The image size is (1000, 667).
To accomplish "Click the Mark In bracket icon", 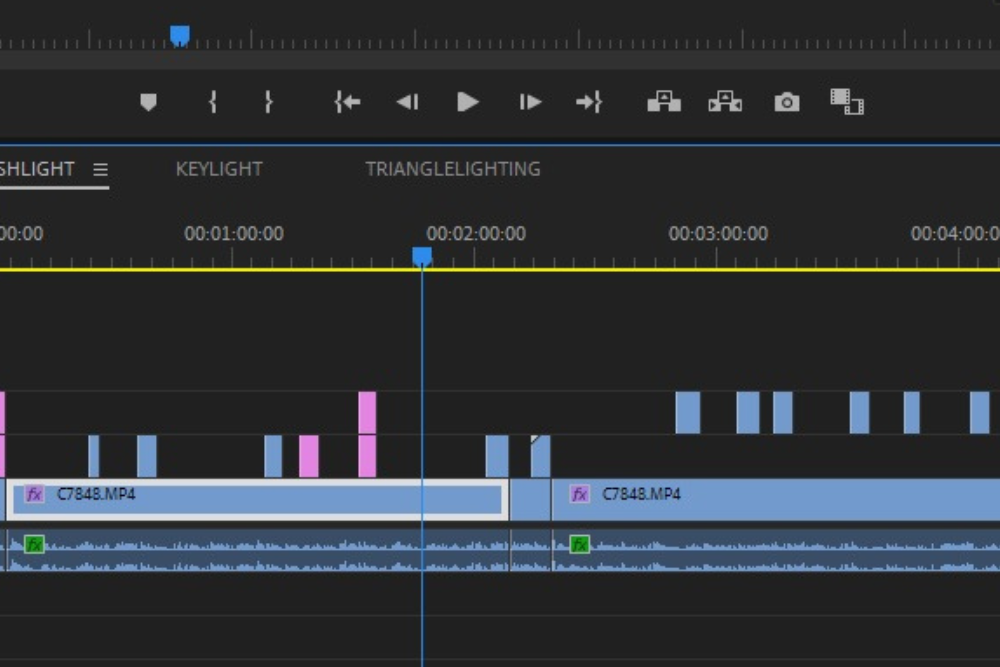I will (x=212, y=102).
